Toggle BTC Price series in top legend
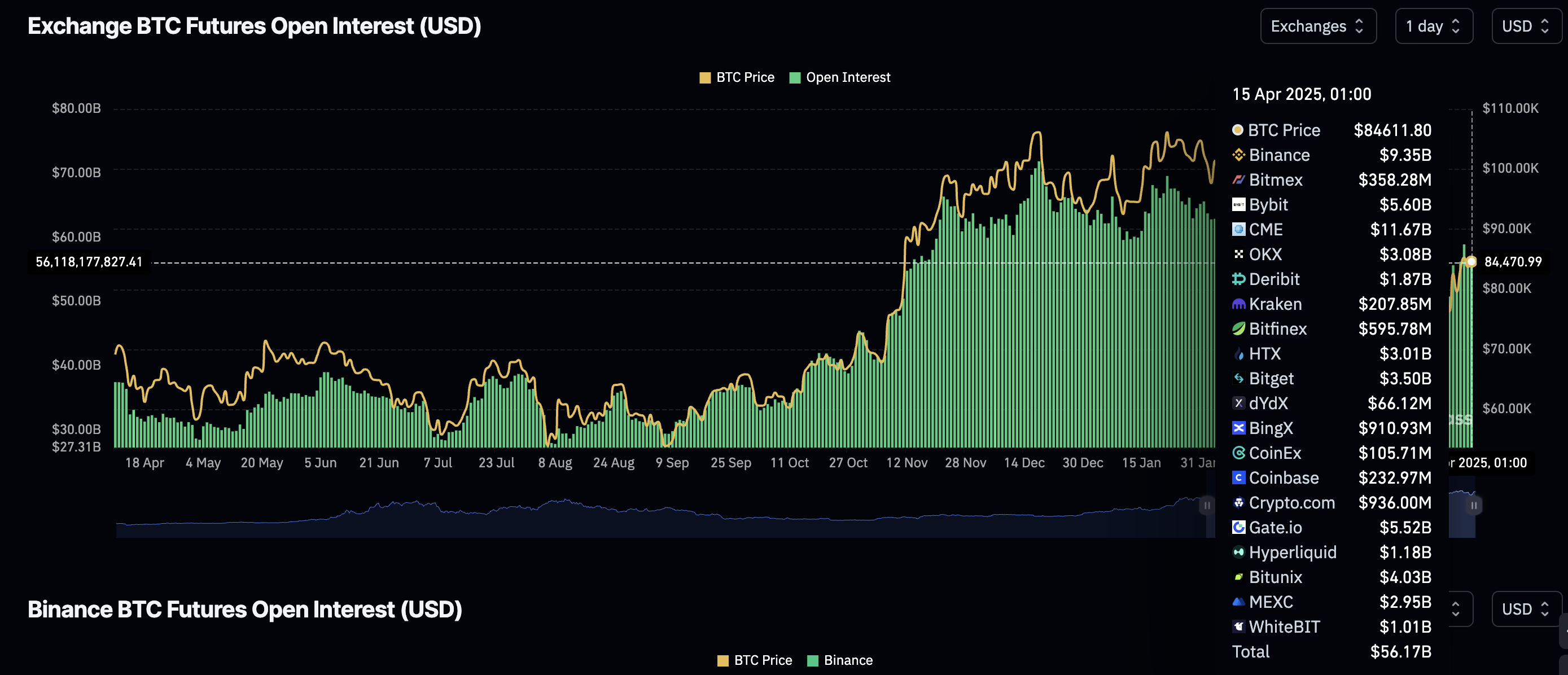This screenshot has width=1568, height=675. pyautogui.click(x=737, y=77)
